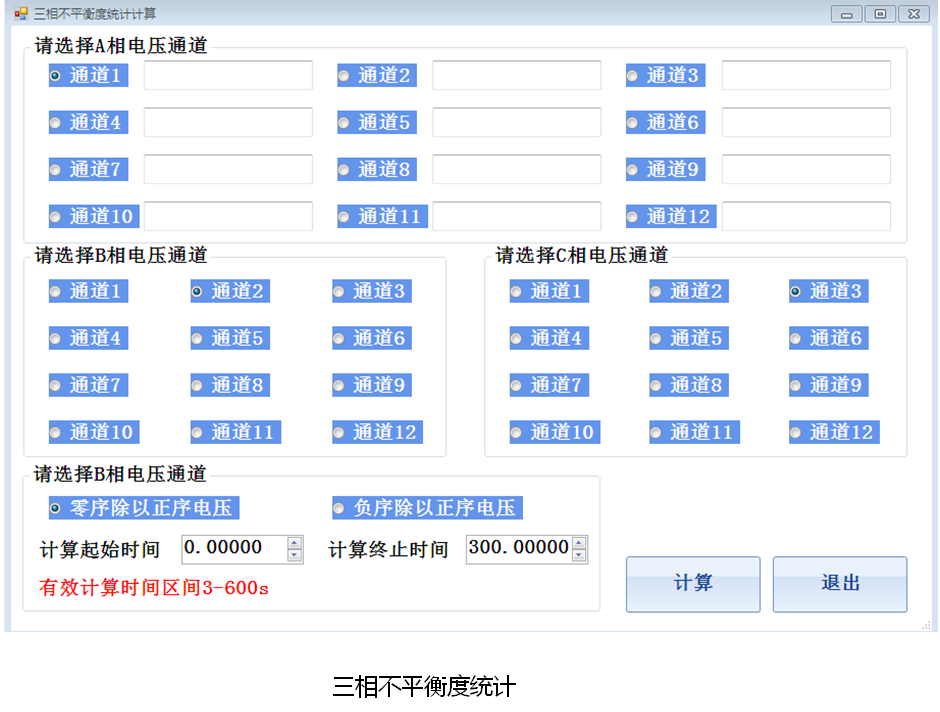
Task: Click the 计算终止时间 value field
Action: point(518,549)
